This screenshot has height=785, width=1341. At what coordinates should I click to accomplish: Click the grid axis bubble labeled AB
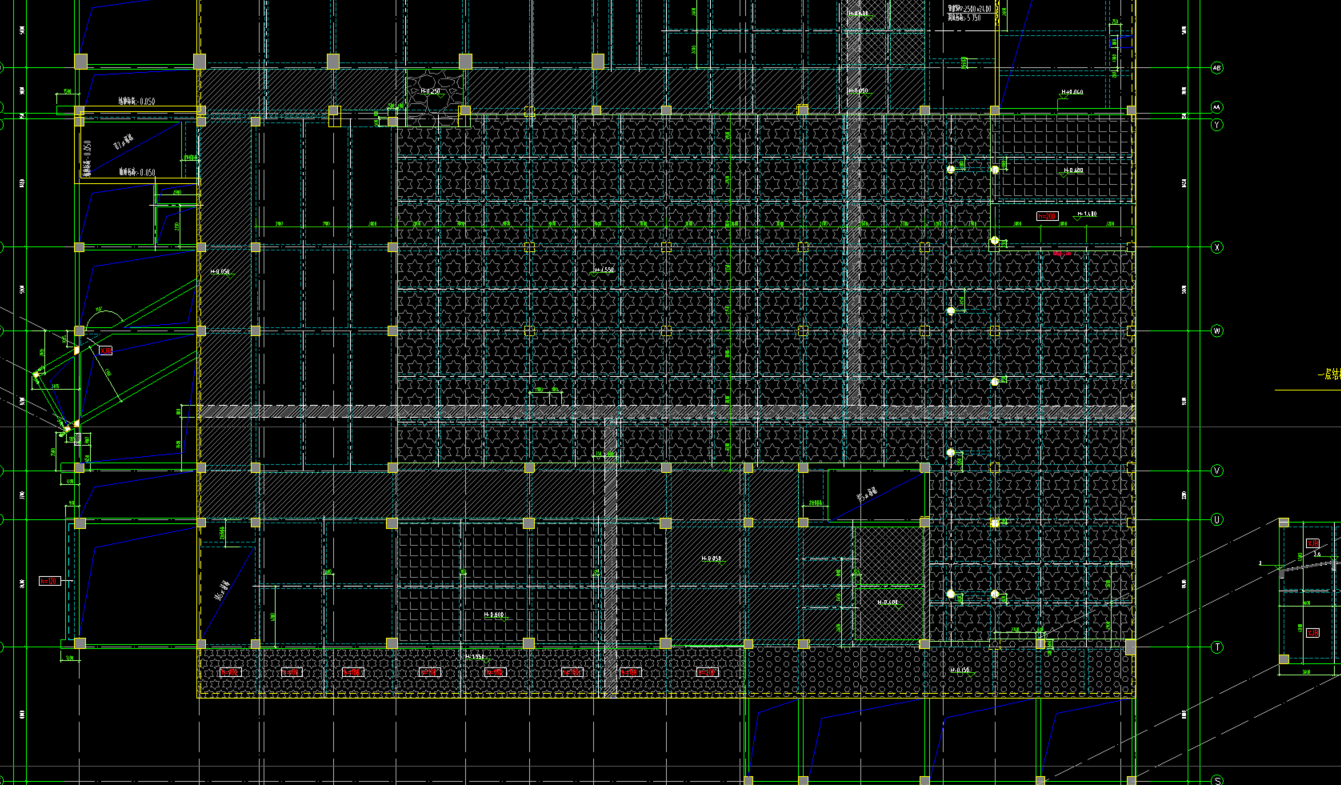[1217, 68]
